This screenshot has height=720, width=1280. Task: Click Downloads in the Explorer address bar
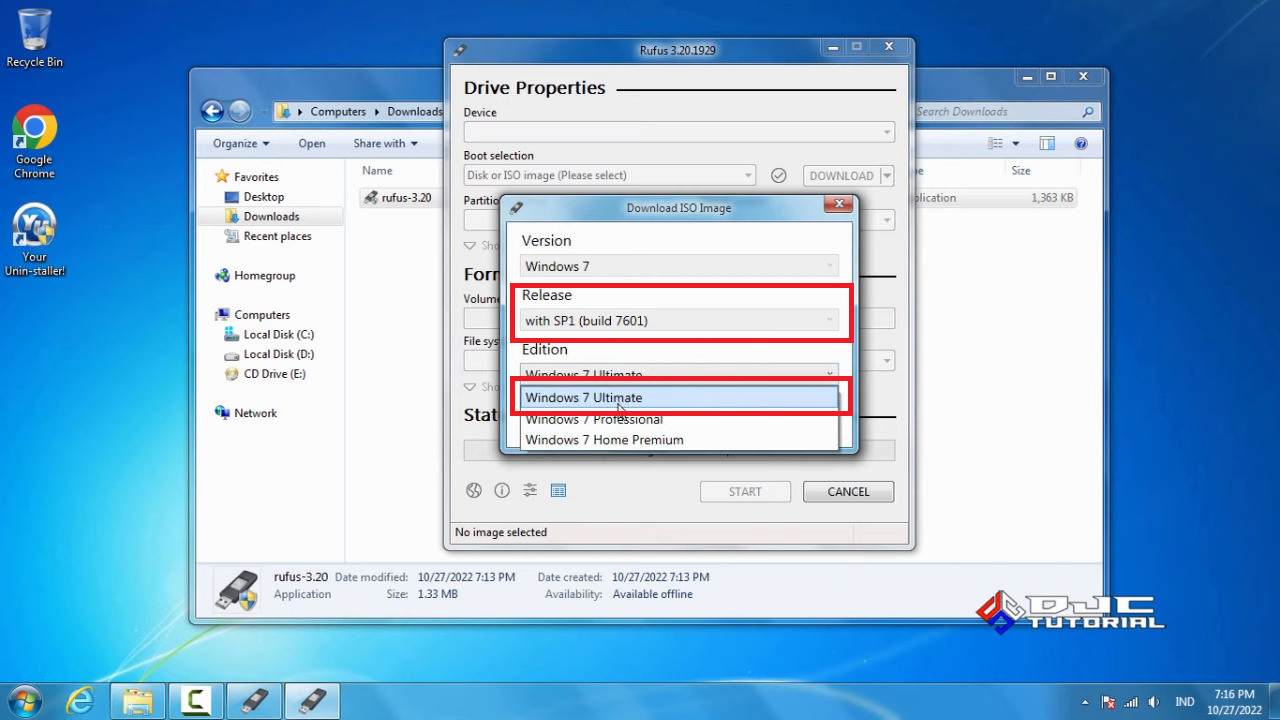(x=414, y=112)
